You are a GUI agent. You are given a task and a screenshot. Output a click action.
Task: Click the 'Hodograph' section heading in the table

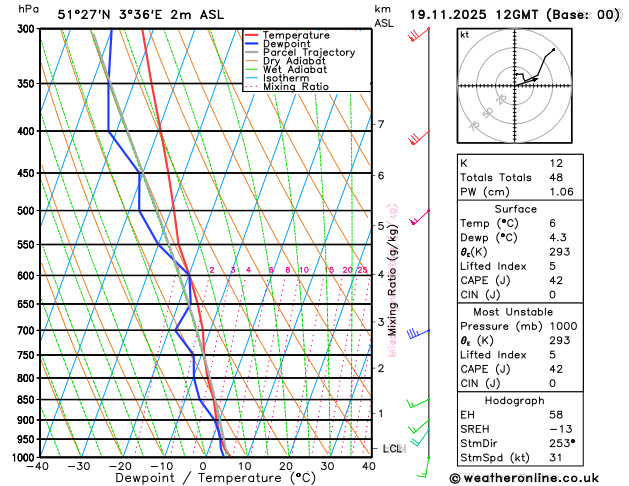515,401
